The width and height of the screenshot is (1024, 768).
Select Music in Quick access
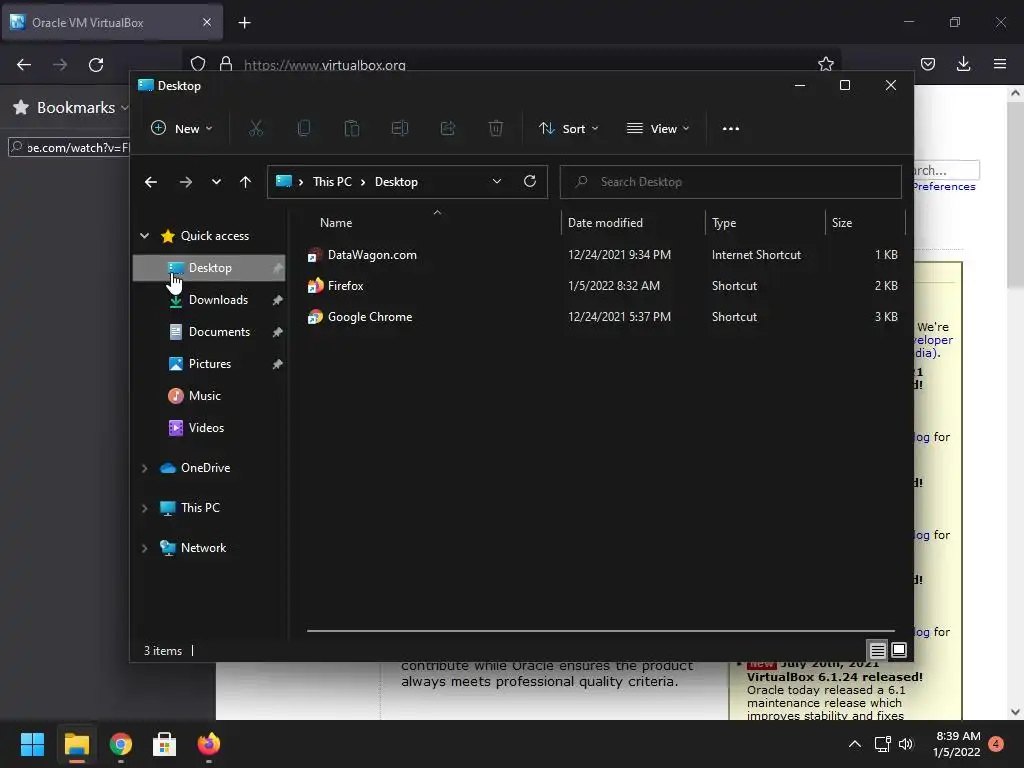point(209,396)
